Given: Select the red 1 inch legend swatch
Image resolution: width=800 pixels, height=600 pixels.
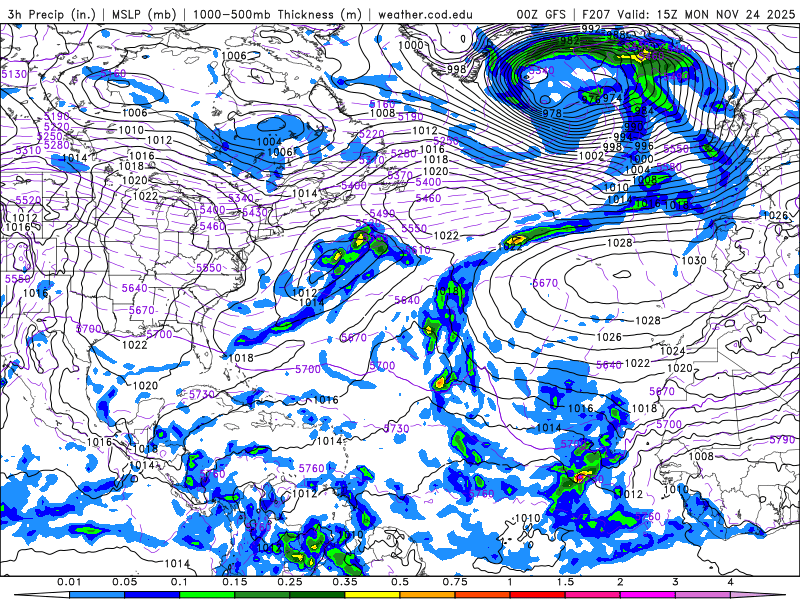Looking at the screenshot, I should tap(538, 595).
